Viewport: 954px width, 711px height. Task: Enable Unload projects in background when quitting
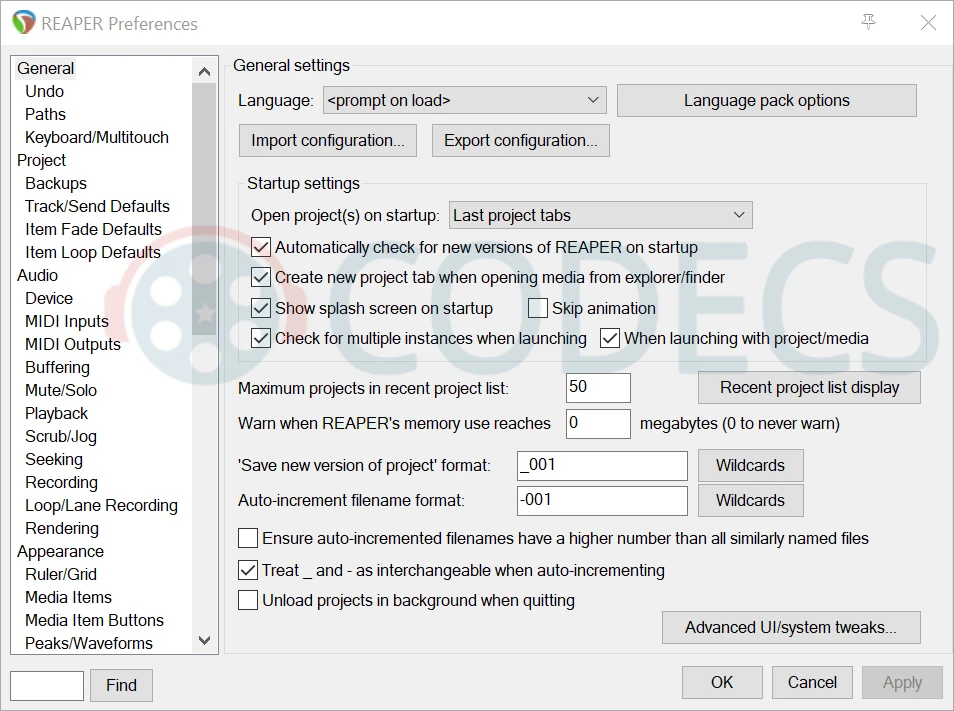[x=248, y=601]
